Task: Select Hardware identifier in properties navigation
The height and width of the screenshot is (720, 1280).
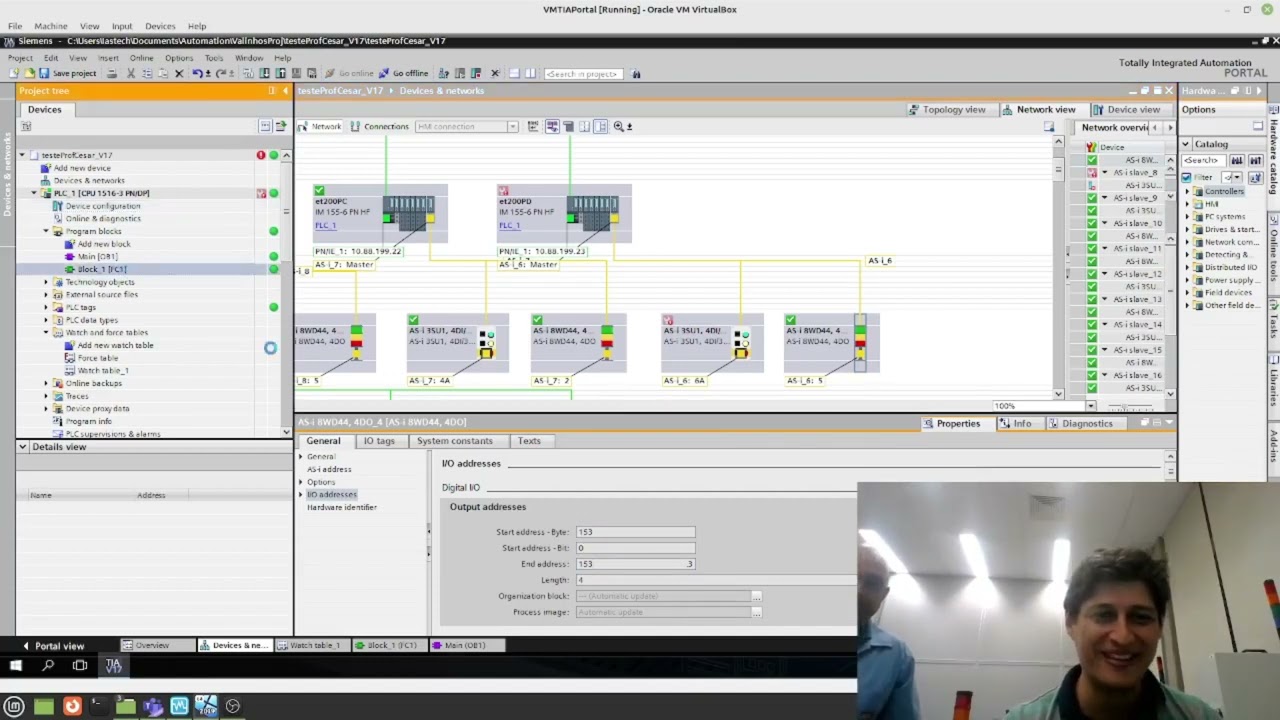Action: (341, 508)
